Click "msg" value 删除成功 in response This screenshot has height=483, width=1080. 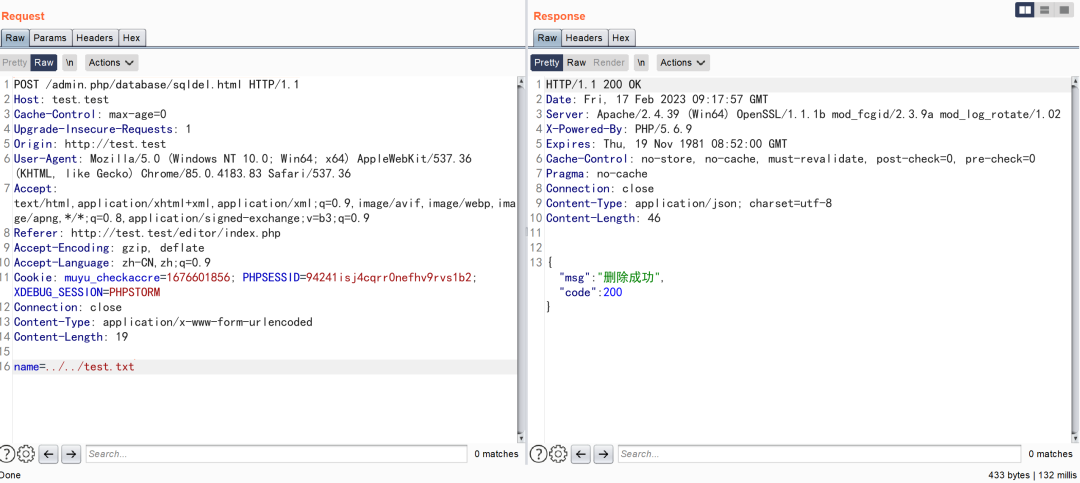click(631, 278)
